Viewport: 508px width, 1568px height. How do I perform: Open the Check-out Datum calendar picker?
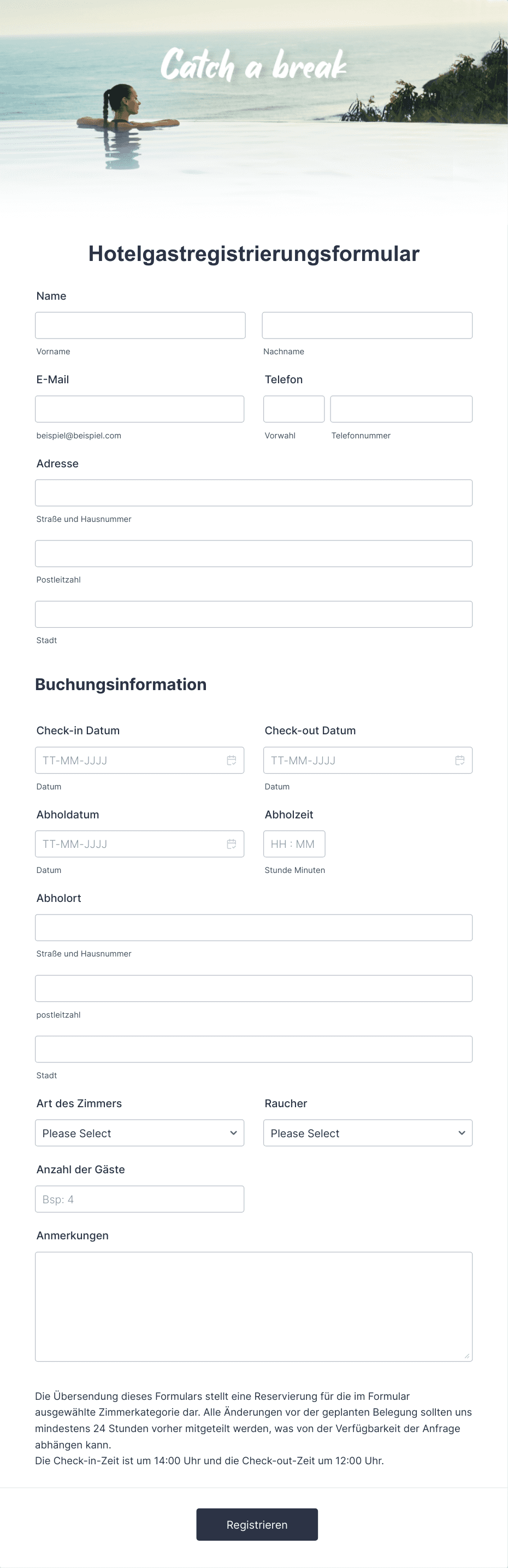tap(460, 759)
